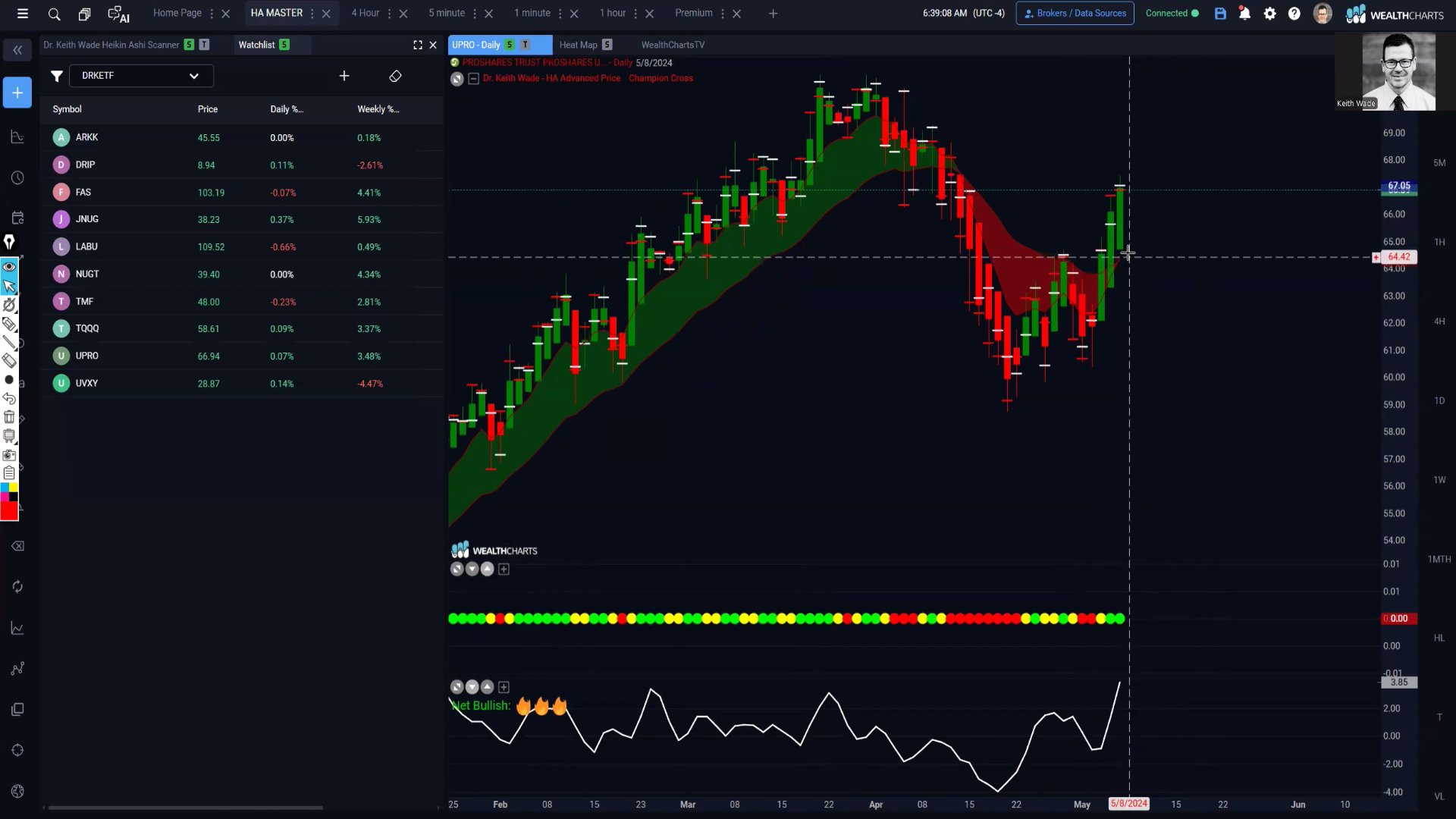Open the calendar refresh icon in sidebar
This screenshot has height=819, width=1456.
click(17, 218)
